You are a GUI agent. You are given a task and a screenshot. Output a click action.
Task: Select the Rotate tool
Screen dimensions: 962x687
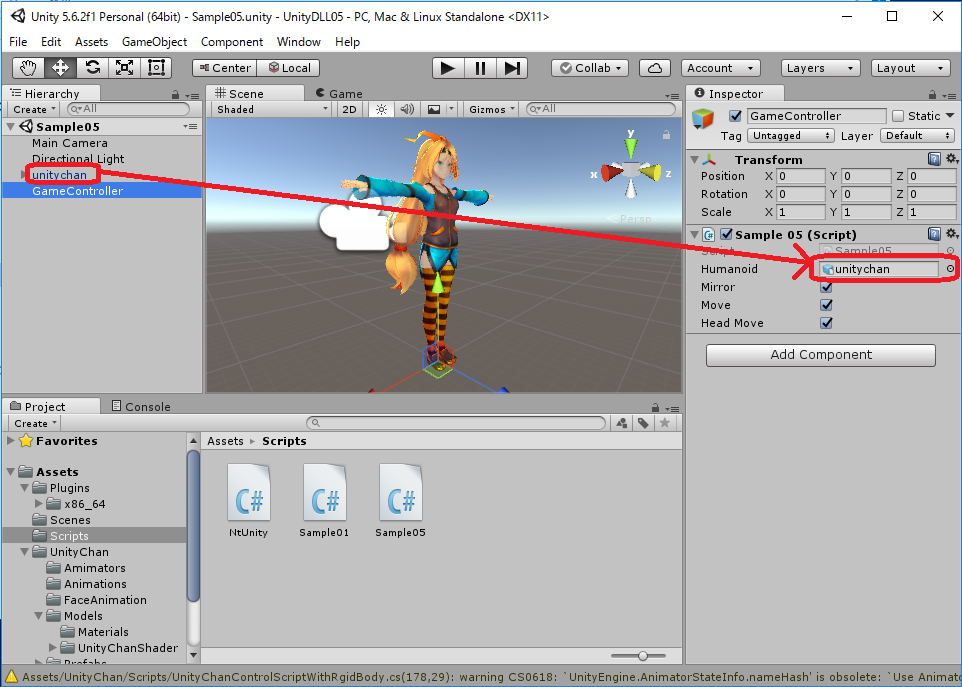92,68
